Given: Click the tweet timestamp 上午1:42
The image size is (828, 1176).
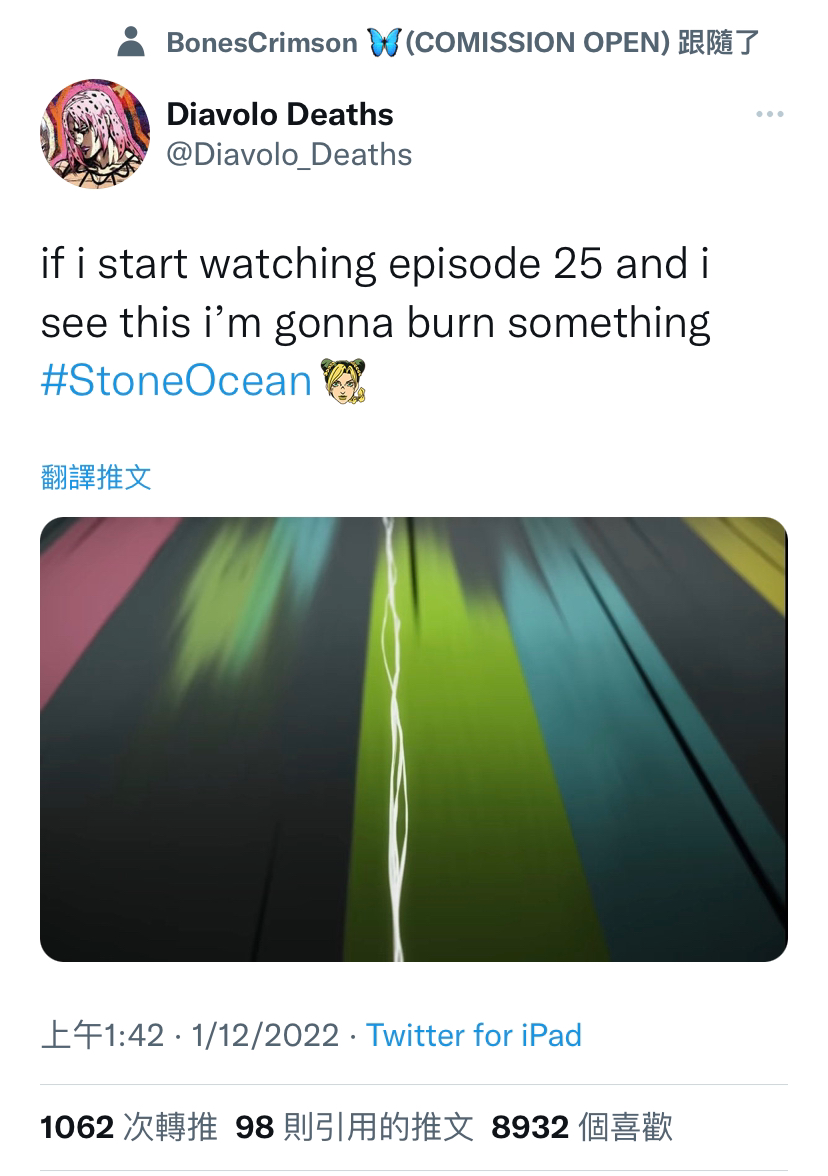Looking at the screenshot, I should (102, 1036).
